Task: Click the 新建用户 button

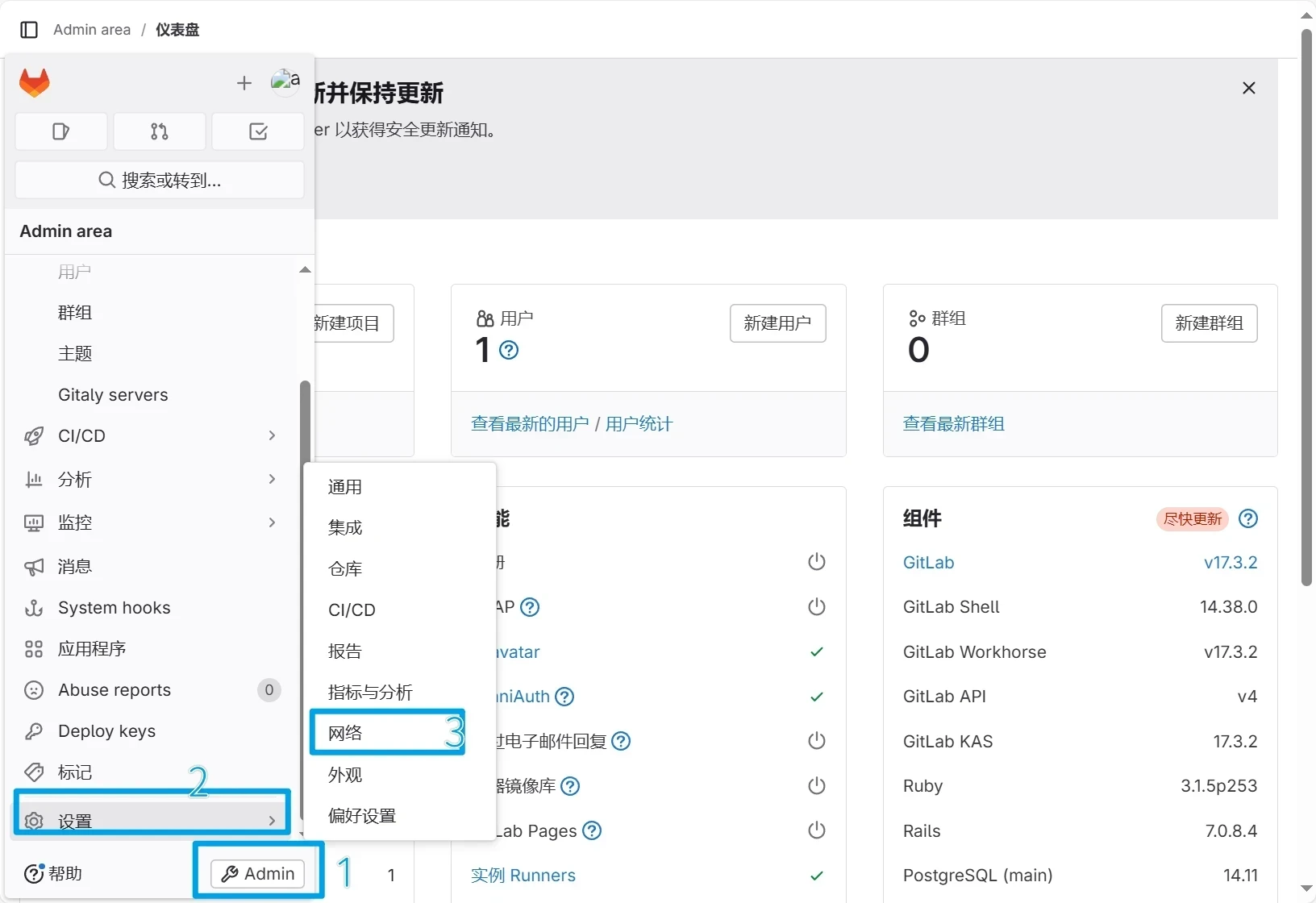Action: point(777,323)
